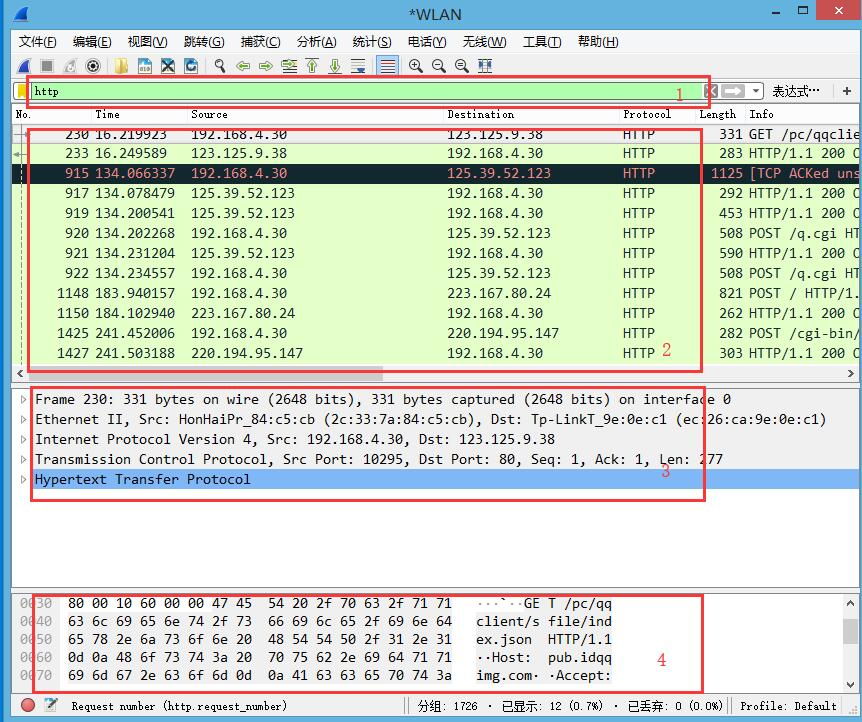Open expert information (red circle icon)
Screen dimensions: 862x722
coord(27,706)
